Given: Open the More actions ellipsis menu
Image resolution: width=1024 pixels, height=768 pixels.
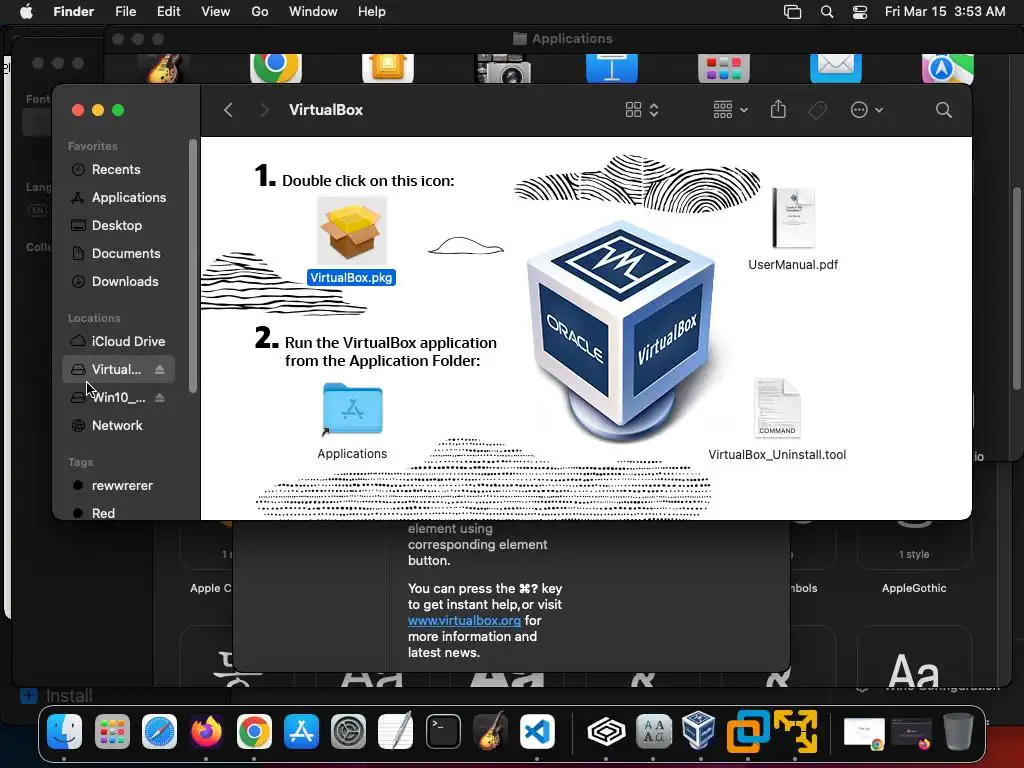Looking at the screenshot, I should pyautogui.click(x=867, y=110).
